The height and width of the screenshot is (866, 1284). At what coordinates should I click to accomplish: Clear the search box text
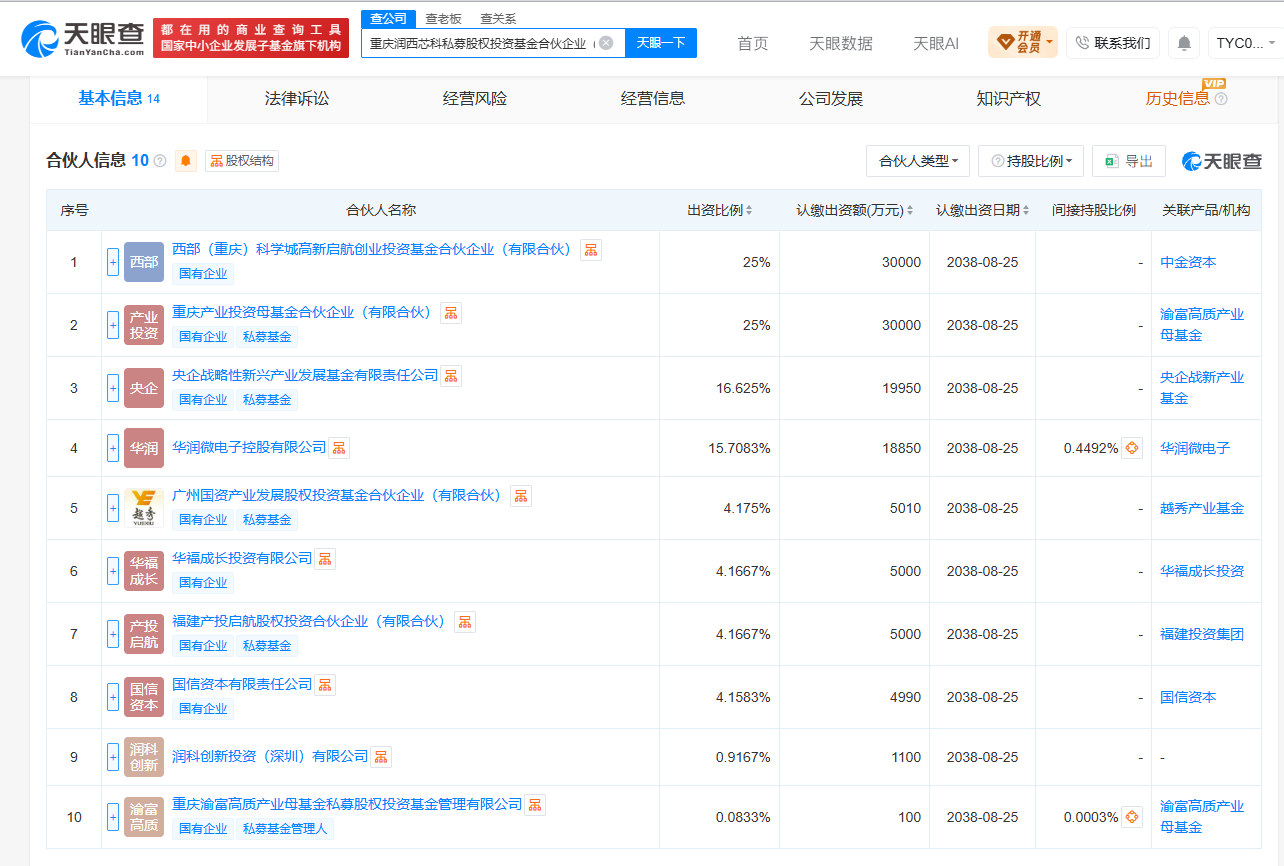[606, 43]
